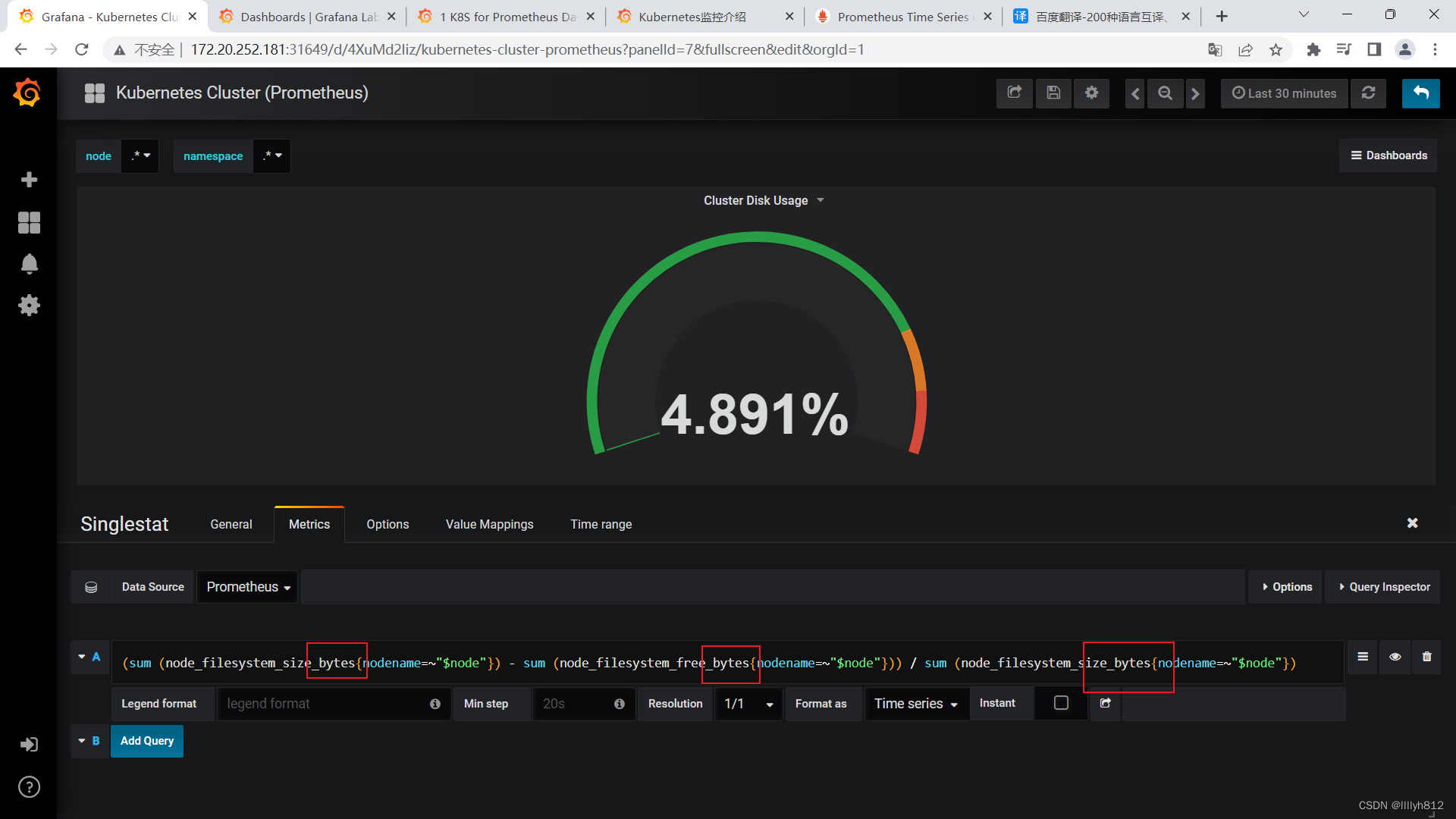The height and width of the screenshot is (819, 1456).
Task: Switch to the General tab
Action: tap(231, 524)
